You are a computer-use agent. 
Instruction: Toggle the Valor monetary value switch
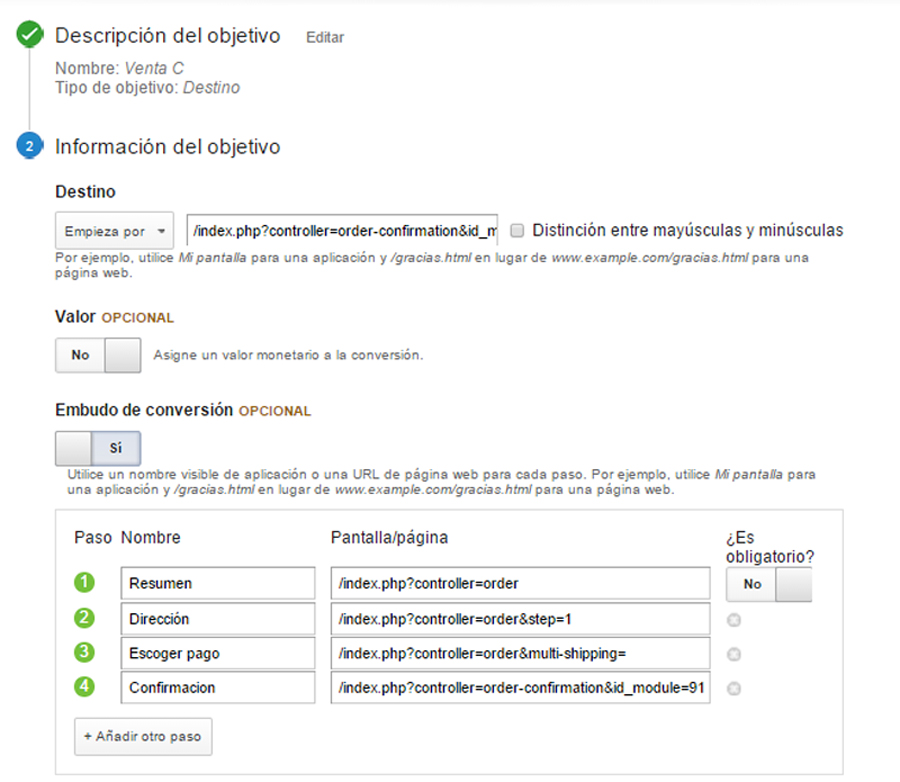98,355
